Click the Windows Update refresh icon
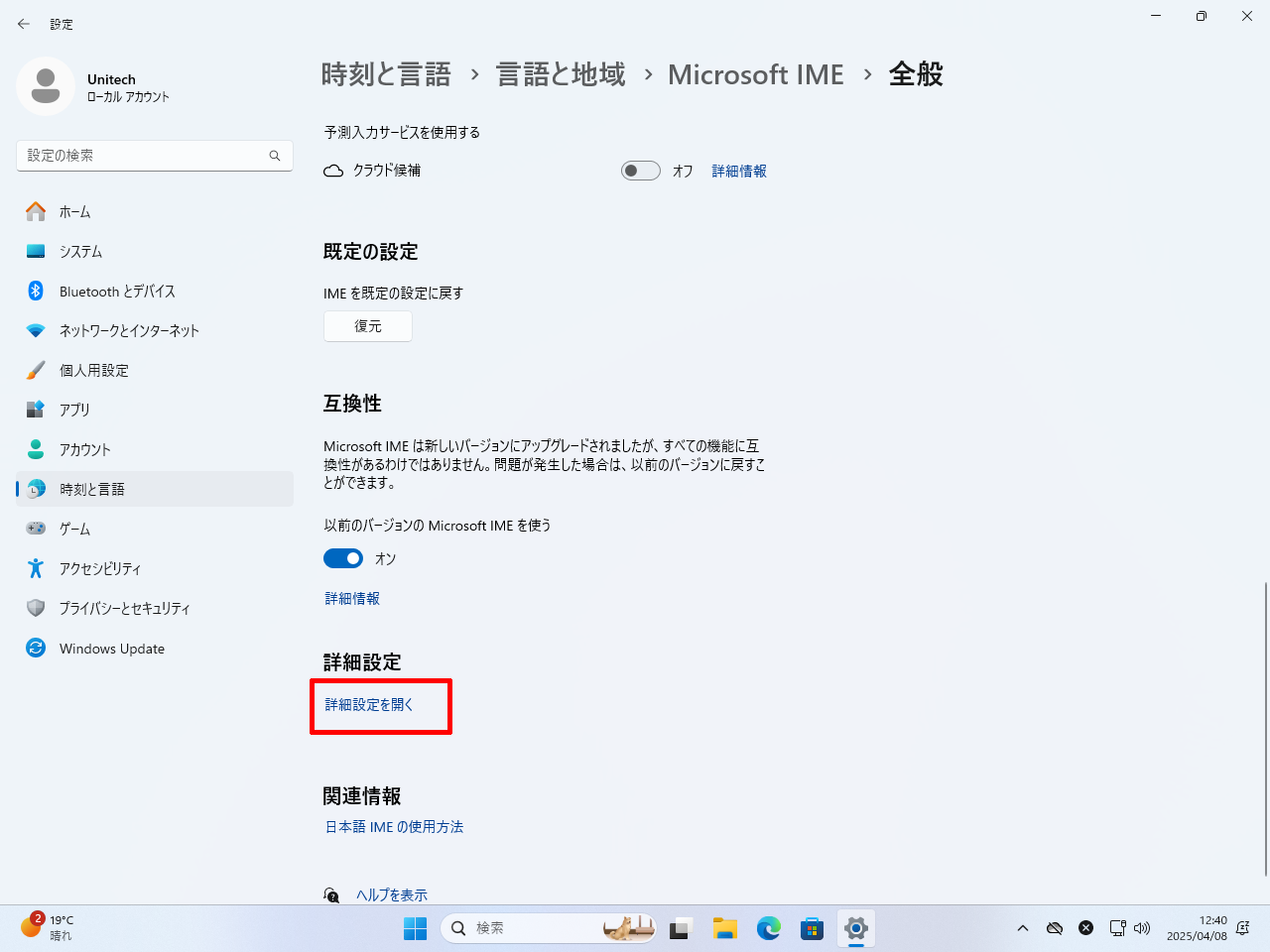This screenshot has width=1270, height=952. pyautogui.click(x=36, y=648)
